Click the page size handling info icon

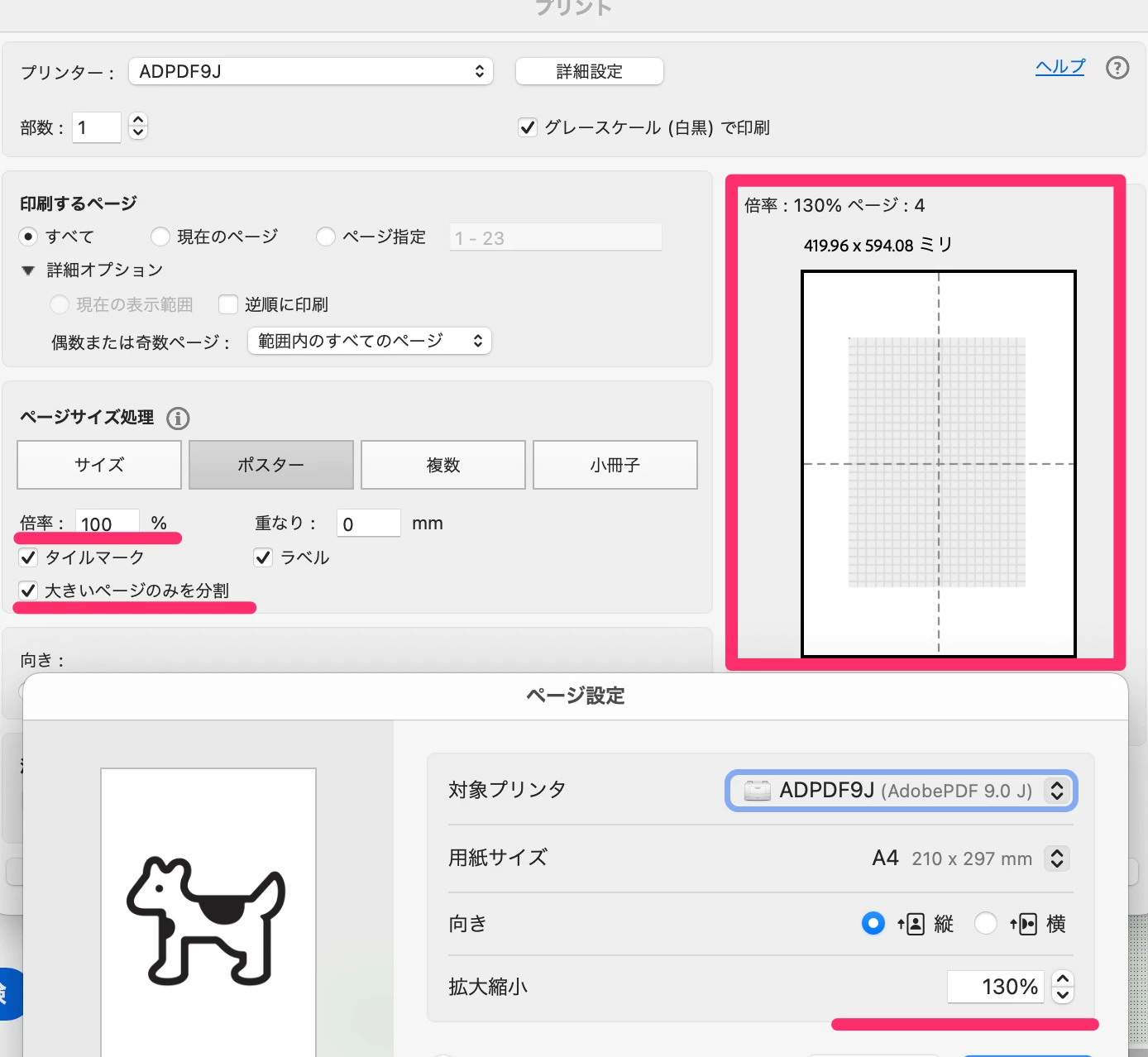[178, 418]
